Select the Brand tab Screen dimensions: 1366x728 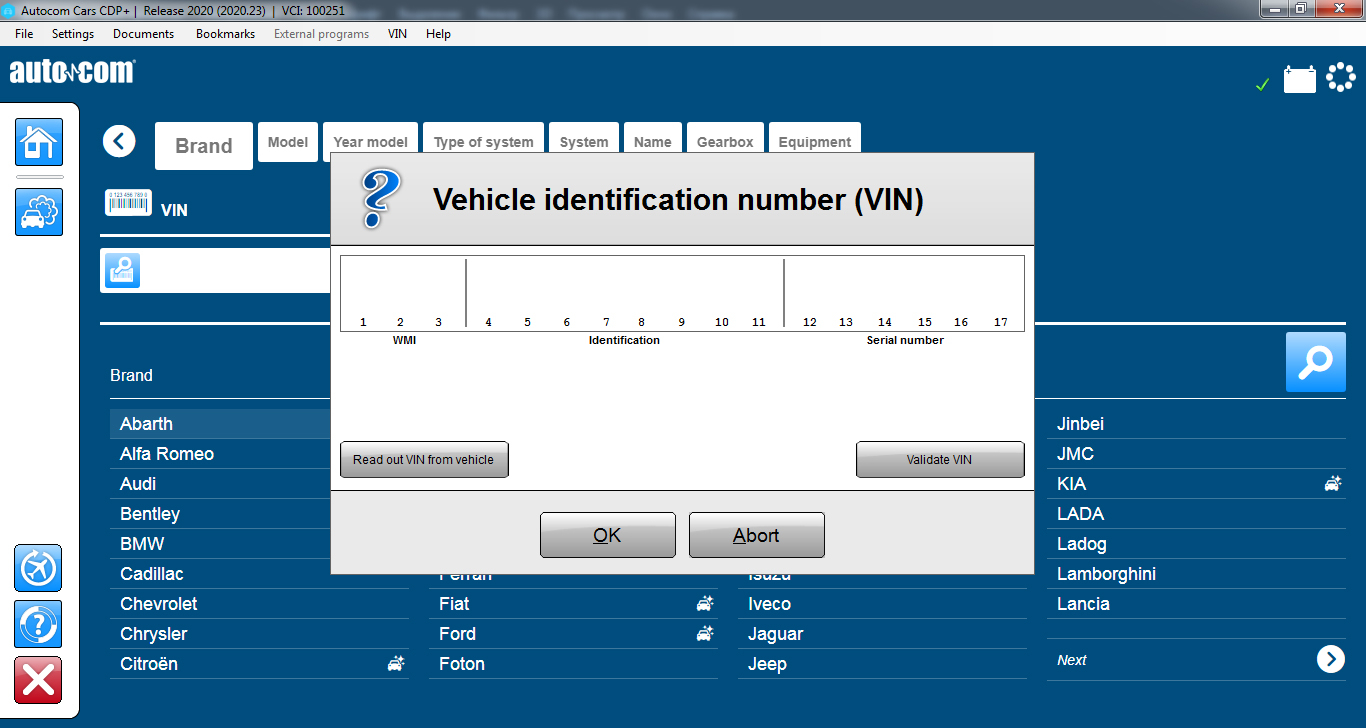pyautogui.click(x=204, y=146)
